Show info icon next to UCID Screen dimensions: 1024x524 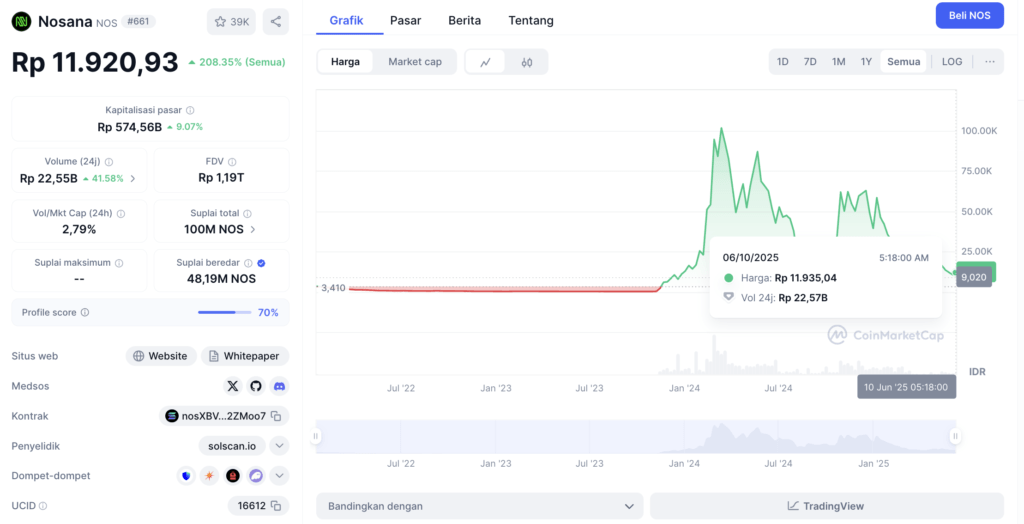[x=43, y=506]
